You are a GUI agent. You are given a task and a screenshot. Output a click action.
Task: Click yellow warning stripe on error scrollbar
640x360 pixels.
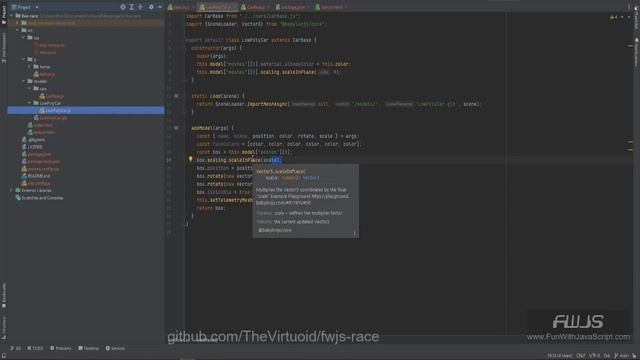pos(631,46)
